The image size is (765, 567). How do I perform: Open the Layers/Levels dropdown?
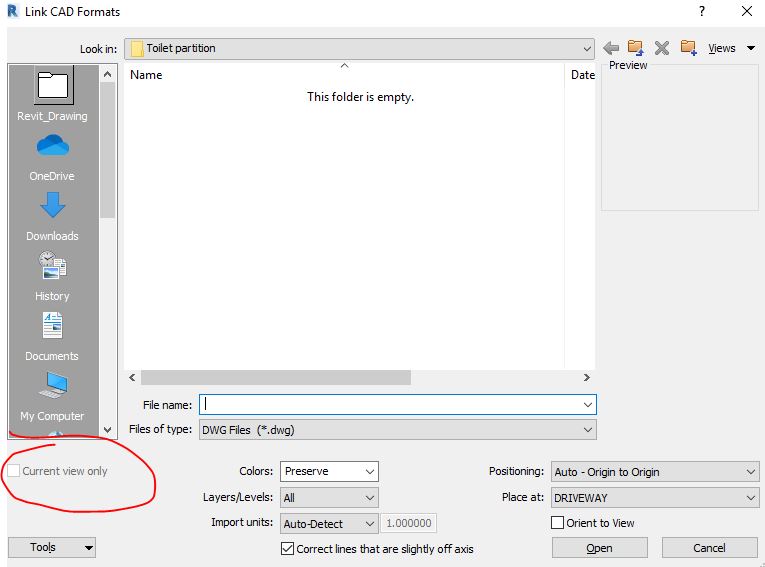point(329,498)
